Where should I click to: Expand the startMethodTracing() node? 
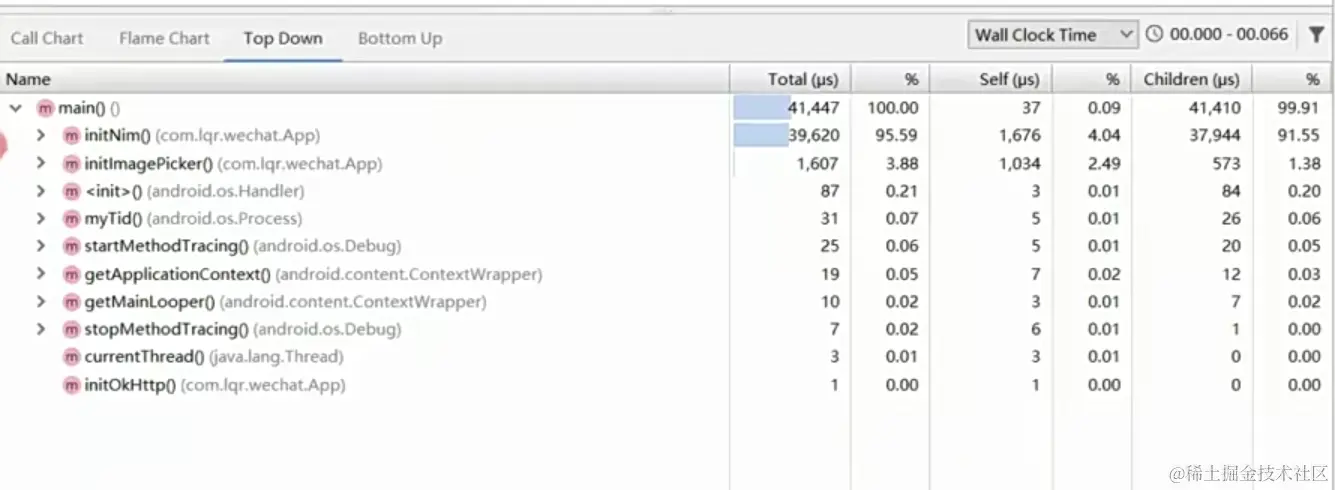(41, 246)
